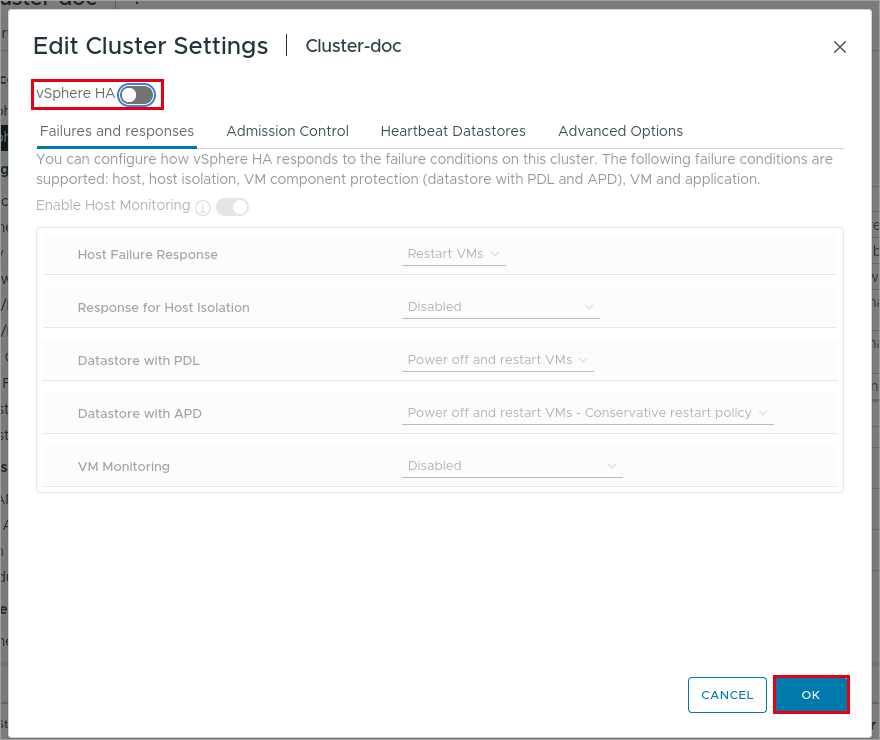880x740 pixels.
Task: Close the Edit Cluster Settings dialog
Action: point(840,47)
